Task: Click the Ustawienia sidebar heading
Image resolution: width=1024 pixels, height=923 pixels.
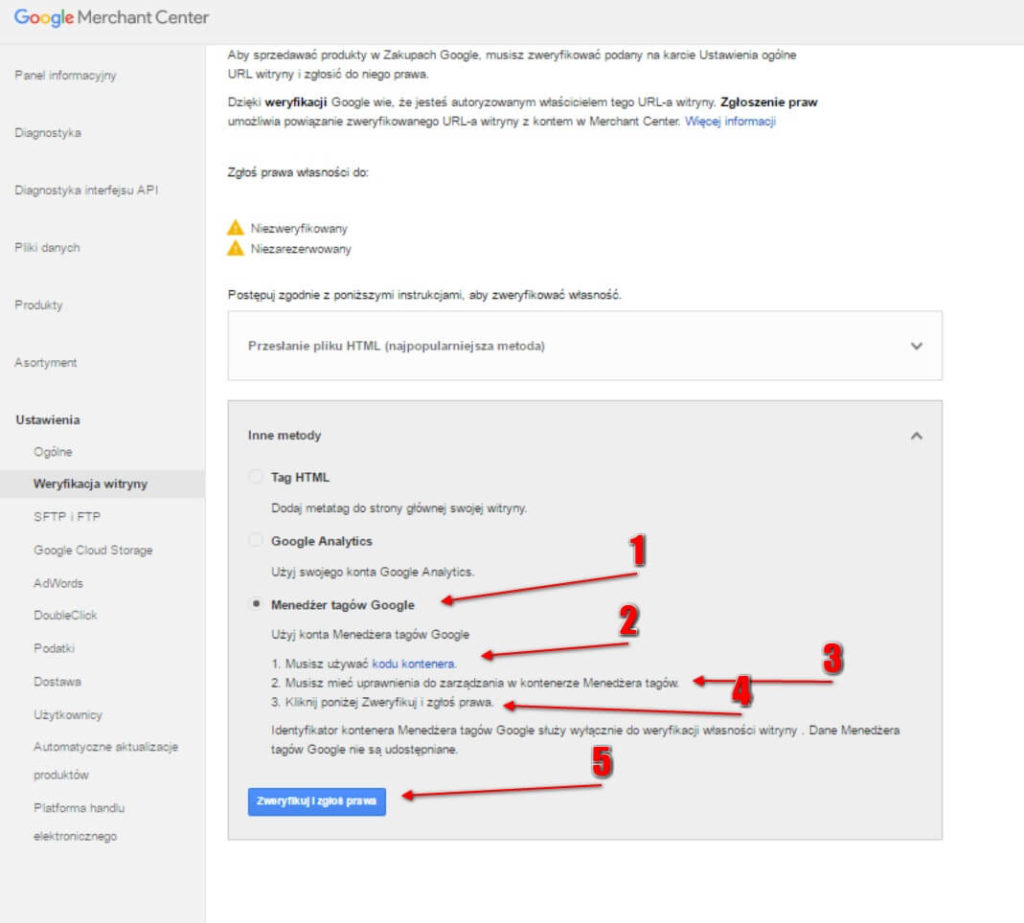Action: coord(48,420)
